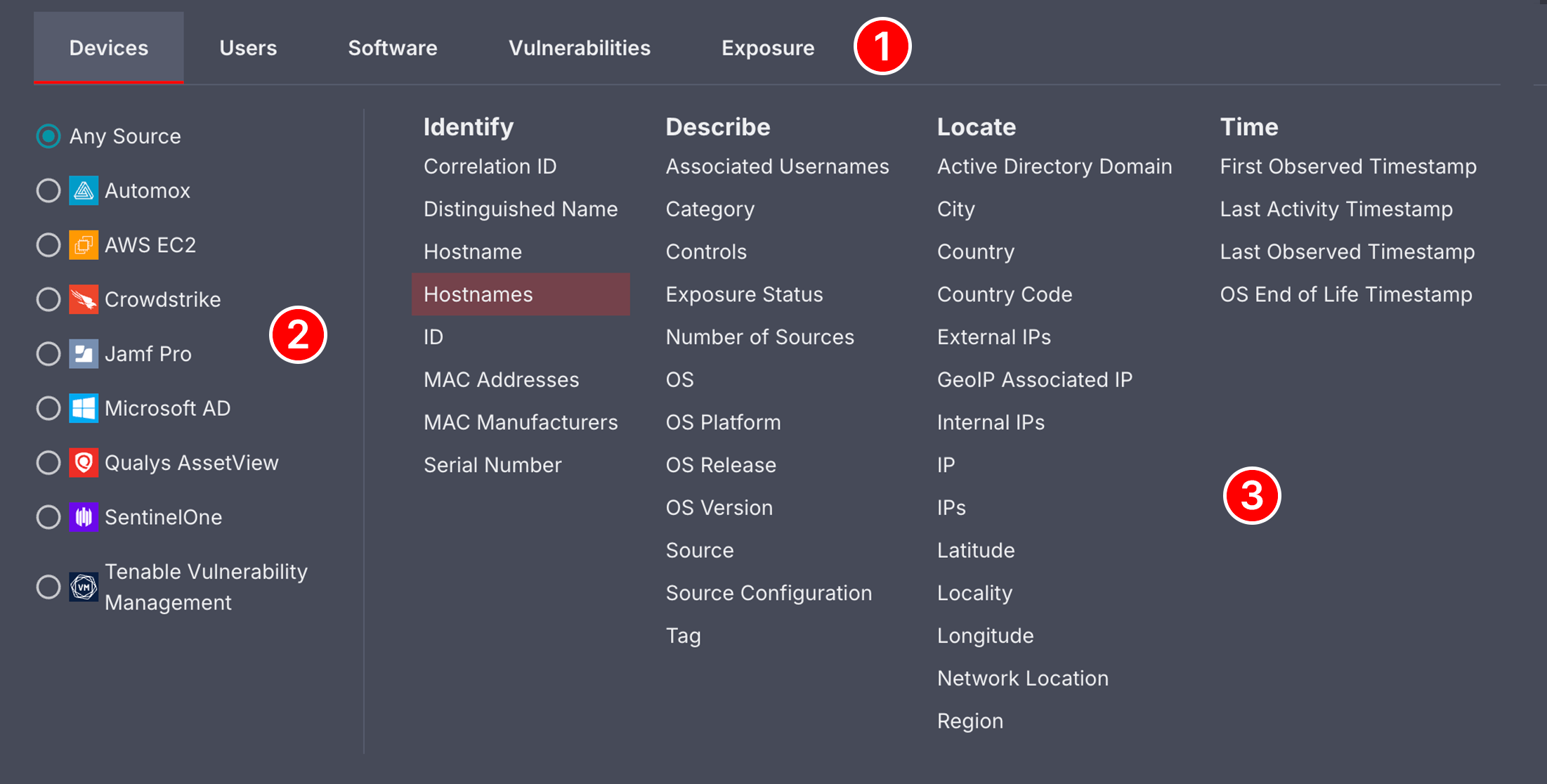Click the Tenable Vulnerability Management icon

[83, 587]
